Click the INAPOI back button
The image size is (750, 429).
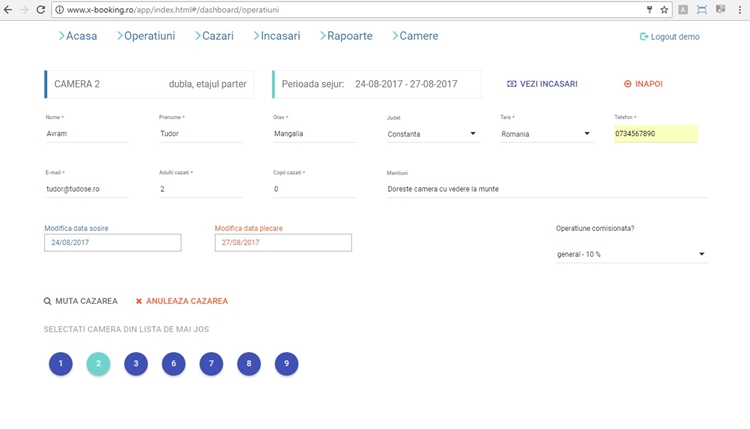click(643, 84)
